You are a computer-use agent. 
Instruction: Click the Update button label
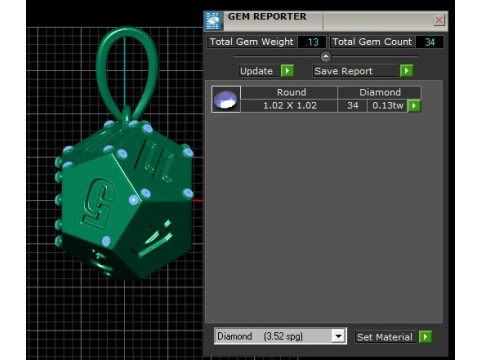coord(257,71)
